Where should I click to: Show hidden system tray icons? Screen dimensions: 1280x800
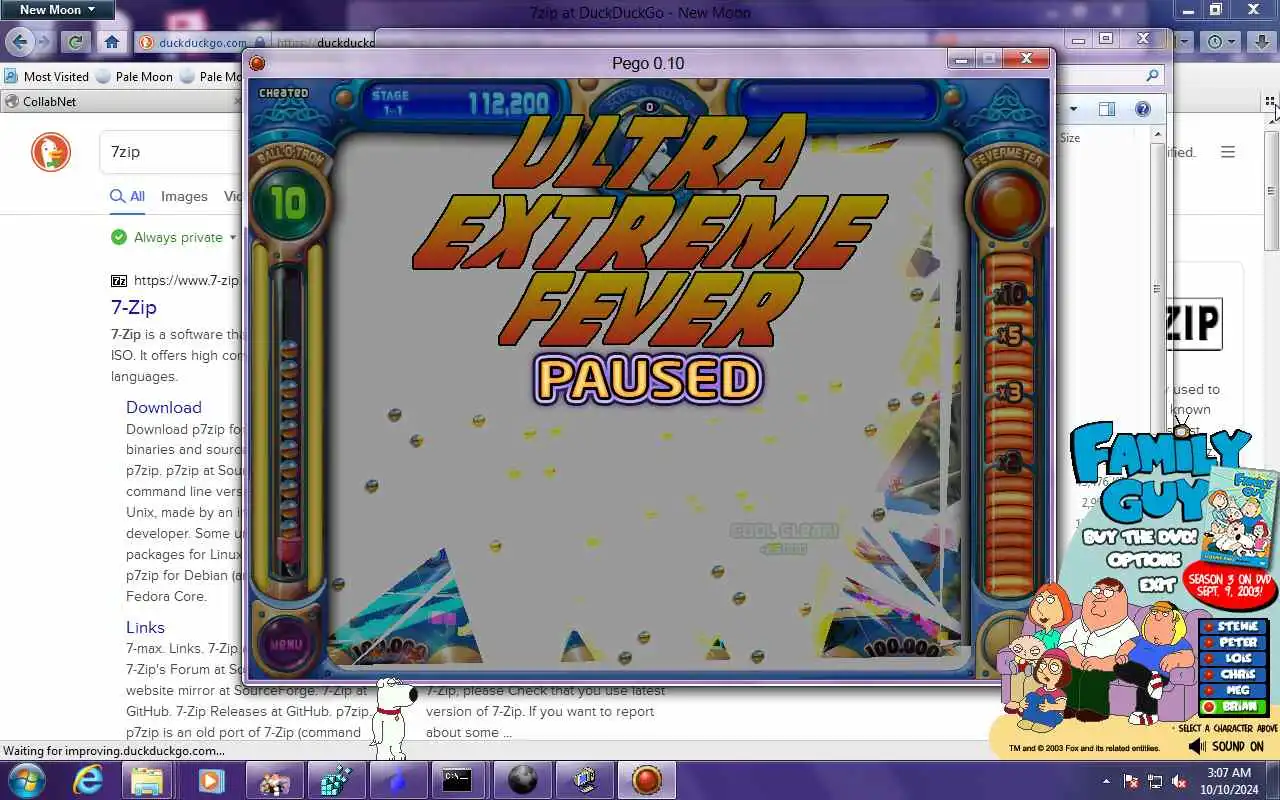point(1106,781)
